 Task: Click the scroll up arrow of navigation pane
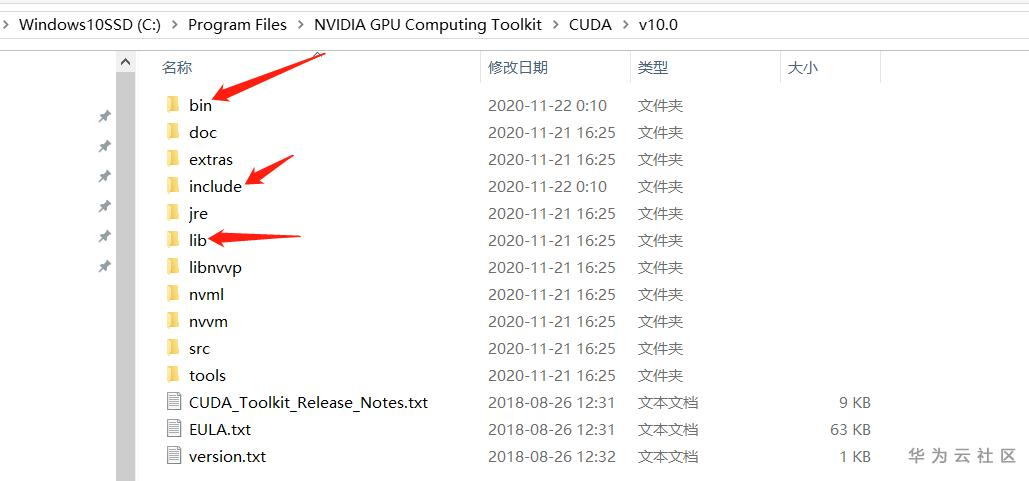point(125,62)
